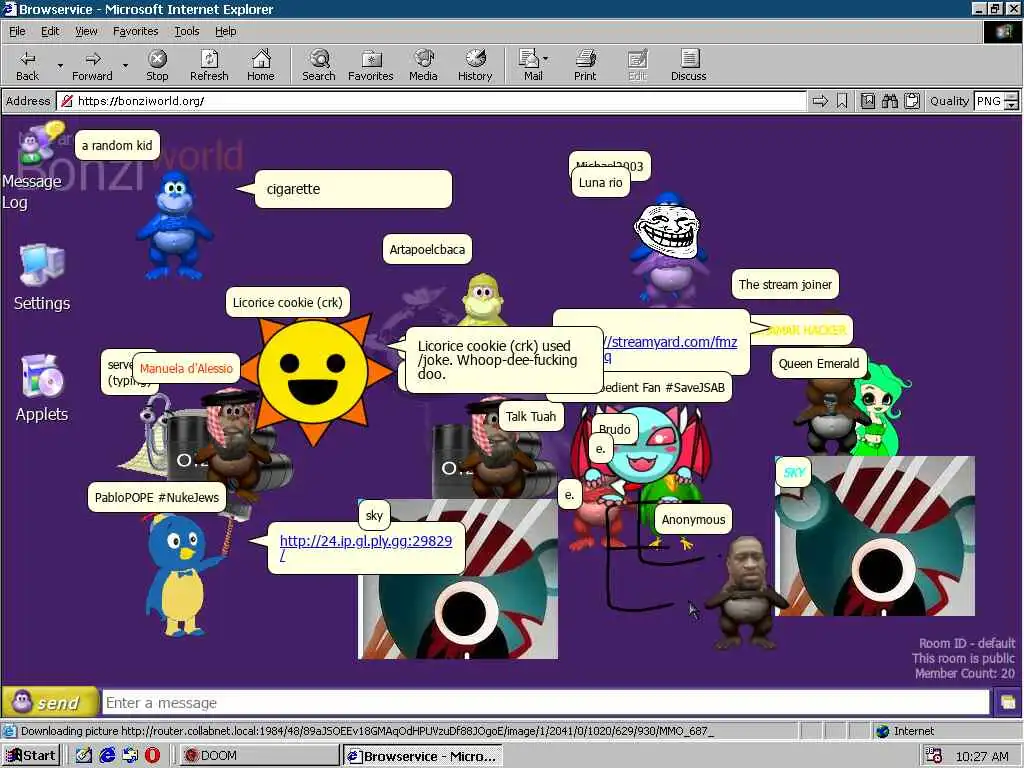Click the 'Manuela d'Alessio' name tag
Image resolution: width=1024 pixels, height=768 pixels.
coord(186,368)
